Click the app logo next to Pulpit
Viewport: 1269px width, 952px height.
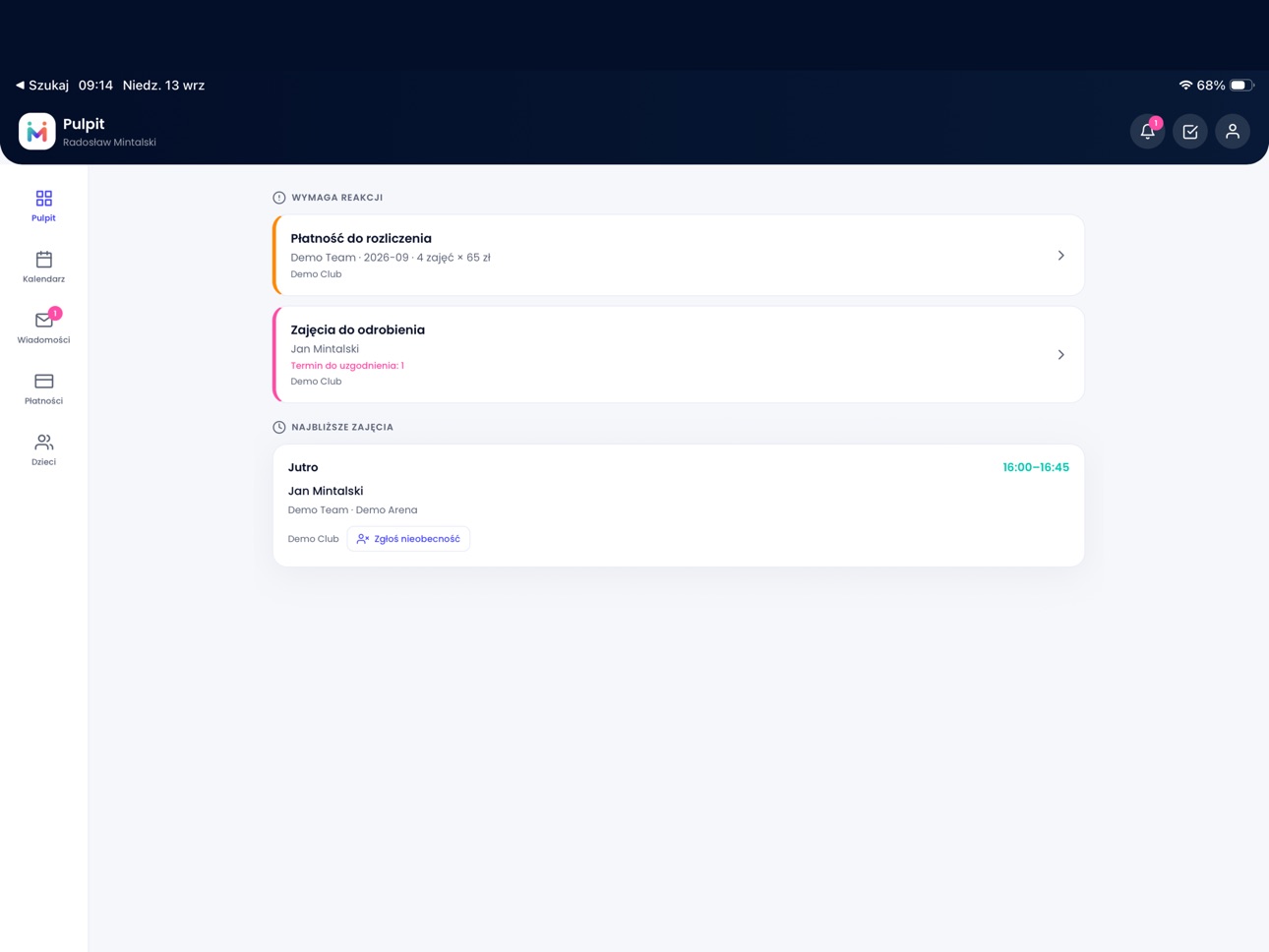coord(37,131)
